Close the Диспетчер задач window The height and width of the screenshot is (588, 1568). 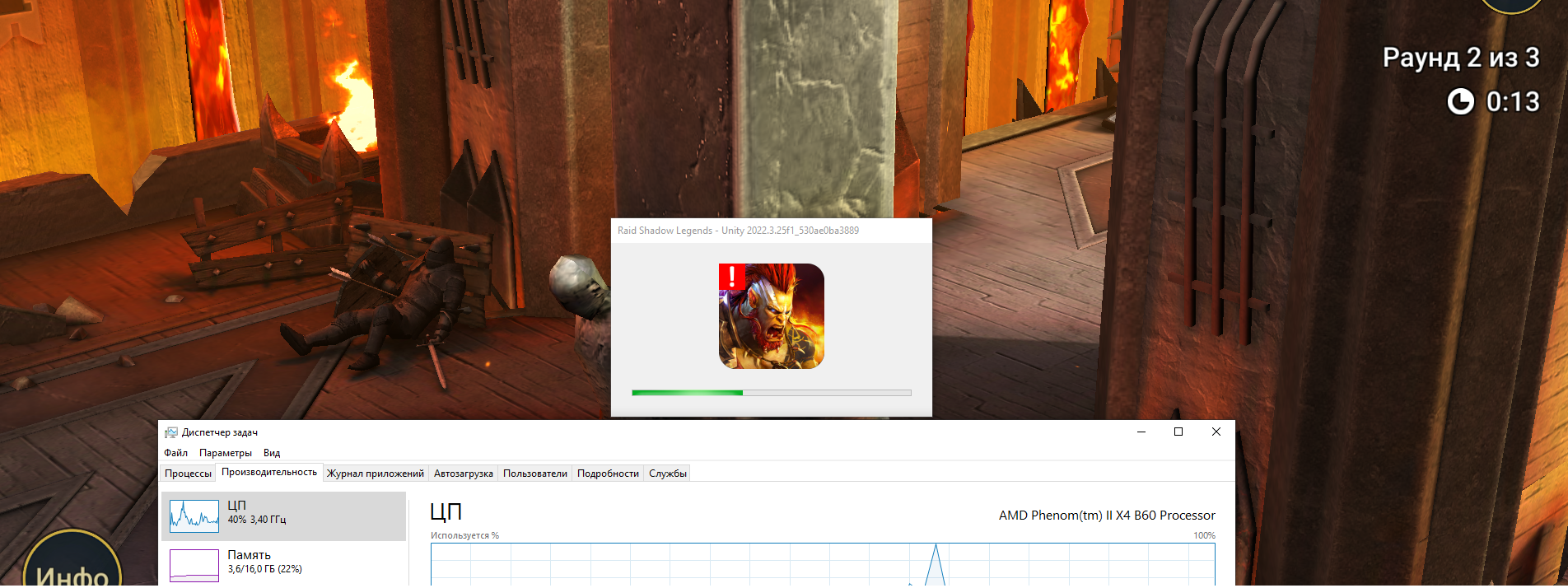tap(1216, 432)
